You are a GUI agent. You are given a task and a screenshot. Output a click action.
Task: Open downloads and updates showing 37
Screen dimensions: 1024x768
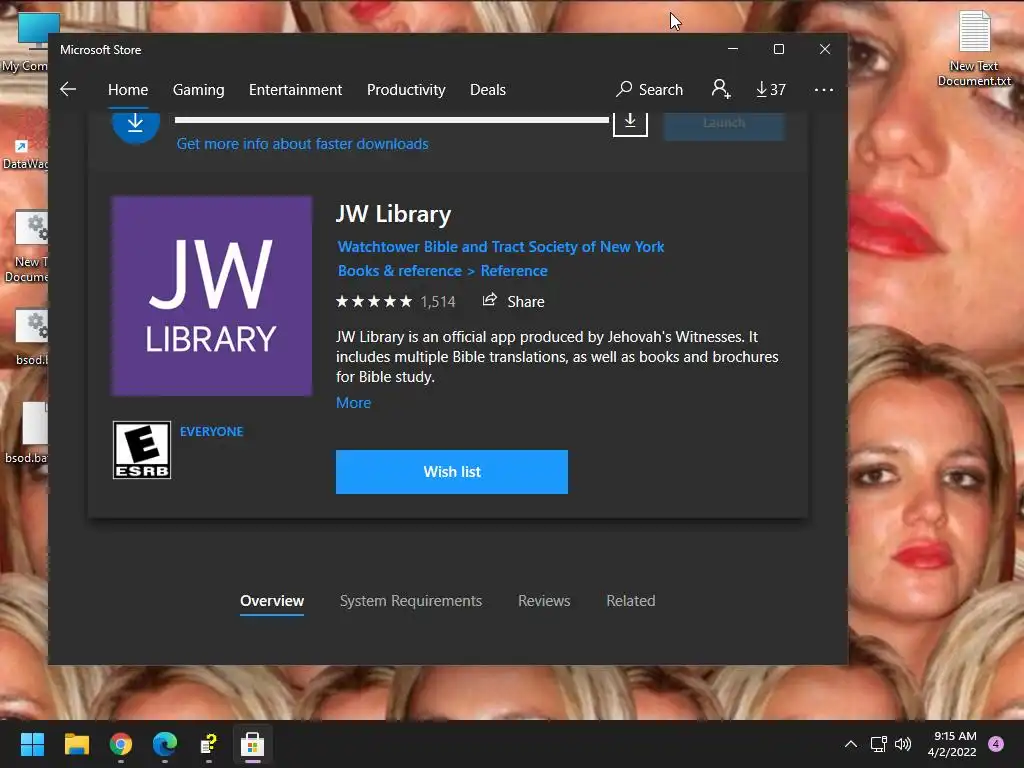coord(771,89)
